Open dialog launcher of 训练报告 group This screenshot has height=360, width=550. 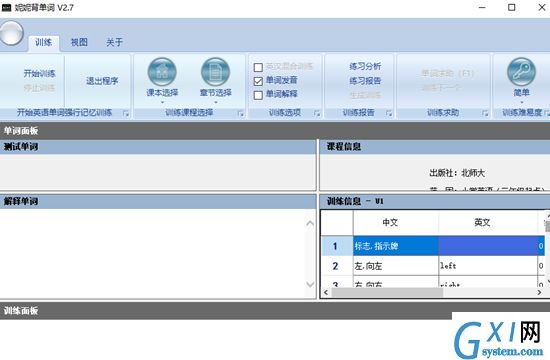point(389,113)
